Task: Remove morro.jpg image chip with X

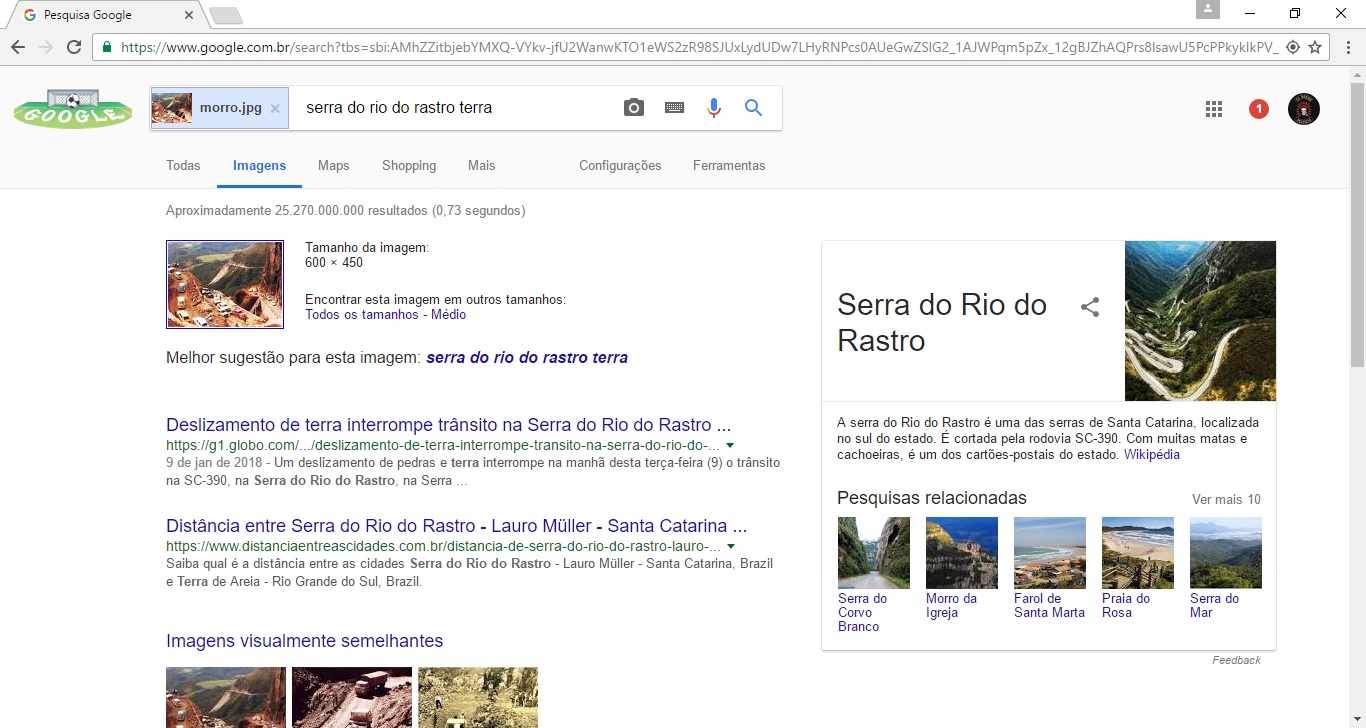Action: click(x=275, y=108)
